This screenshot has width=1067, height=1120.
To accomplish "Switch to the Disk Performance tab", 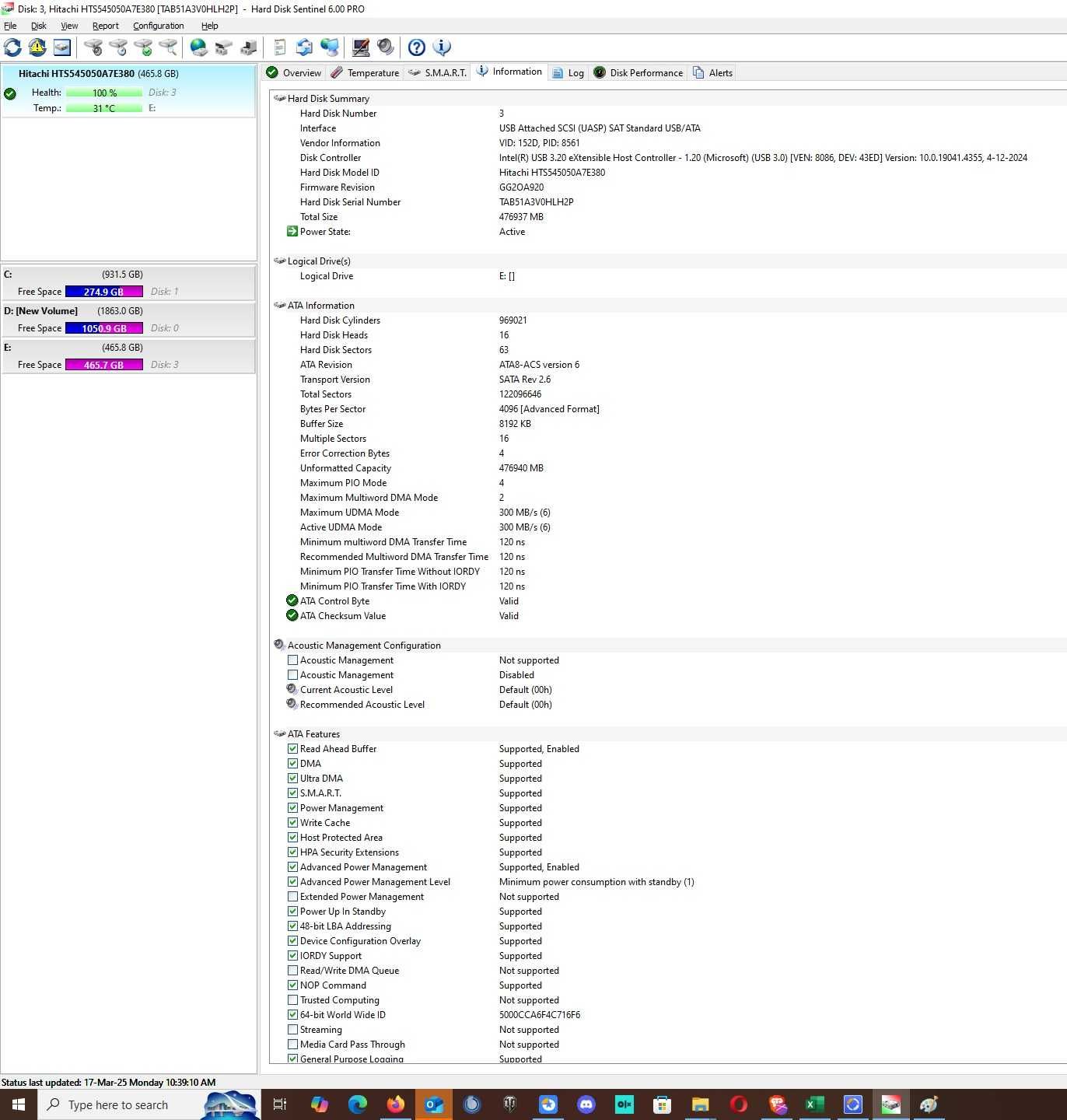I will pos(638,72).
